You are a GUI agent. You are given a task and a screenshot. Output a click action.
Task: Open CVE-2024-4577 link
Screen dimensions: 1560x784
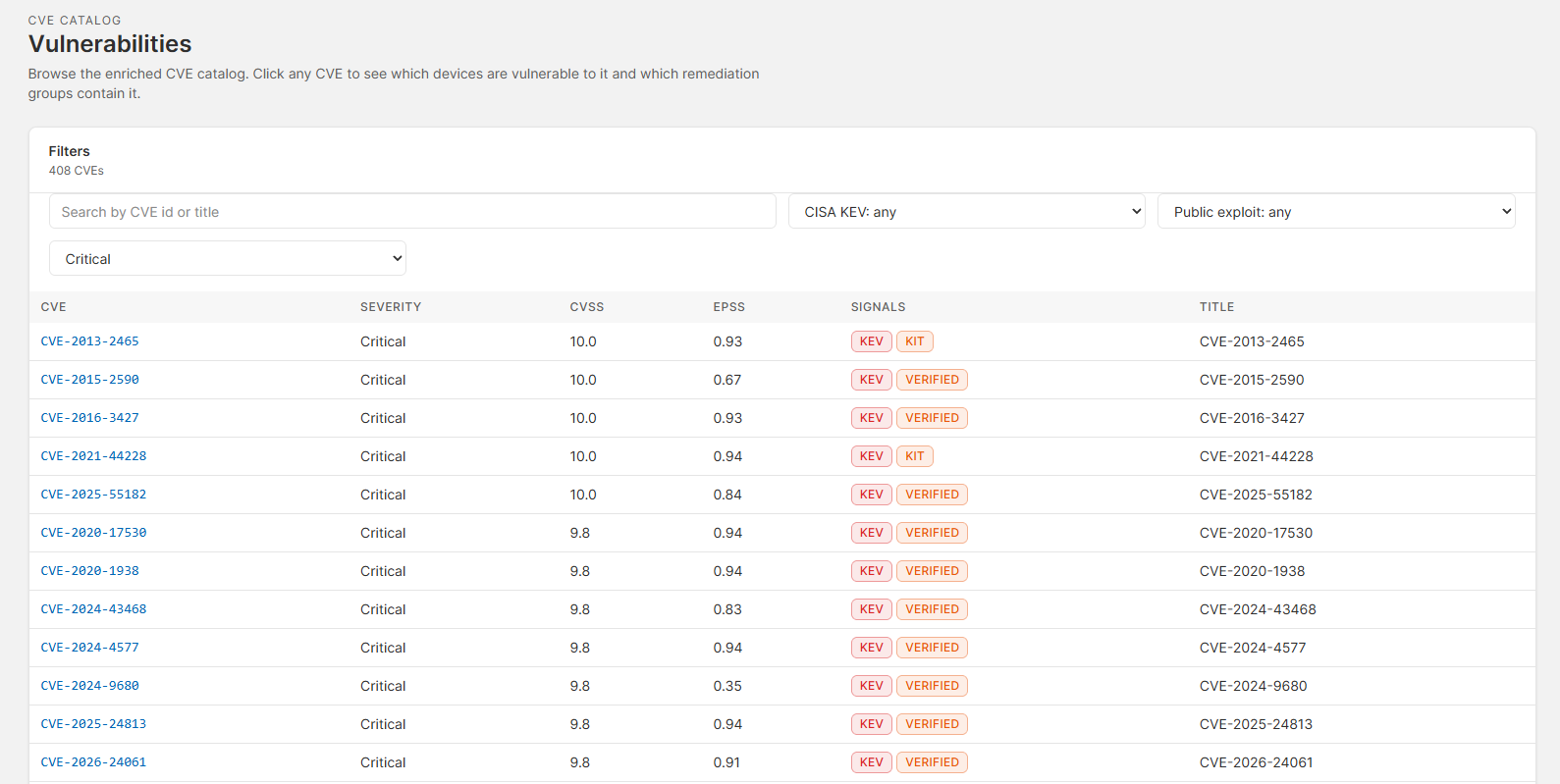[x=89, y=648]
